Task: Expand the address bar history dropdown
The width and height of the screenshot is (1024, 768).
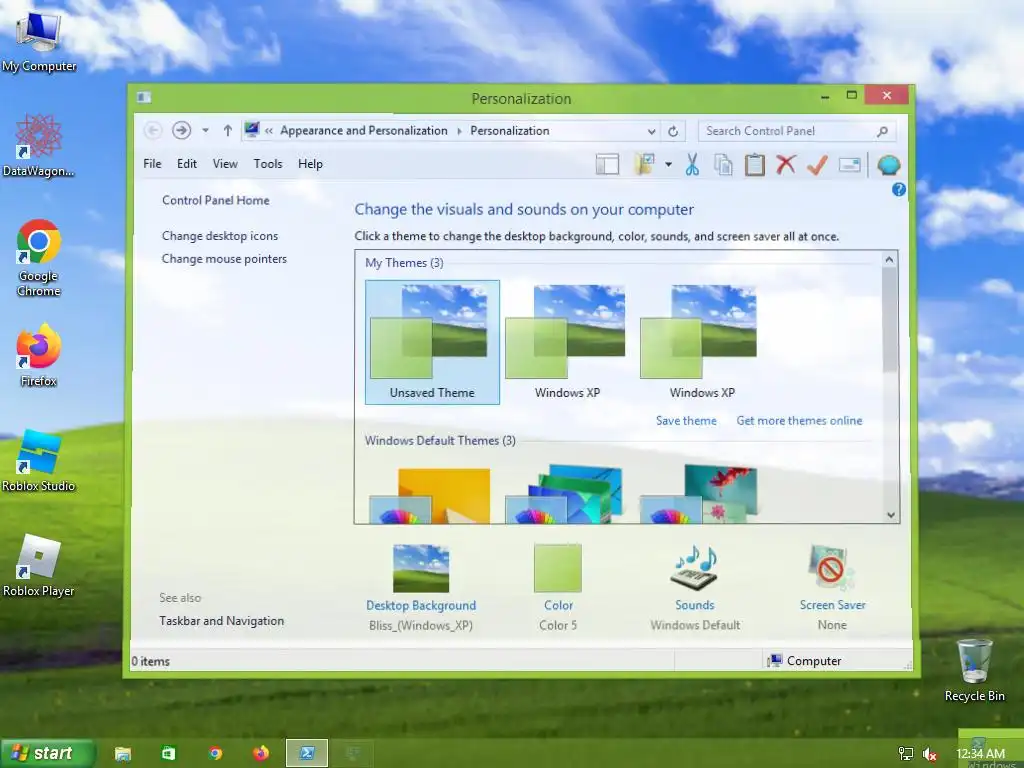Action: 651,131
